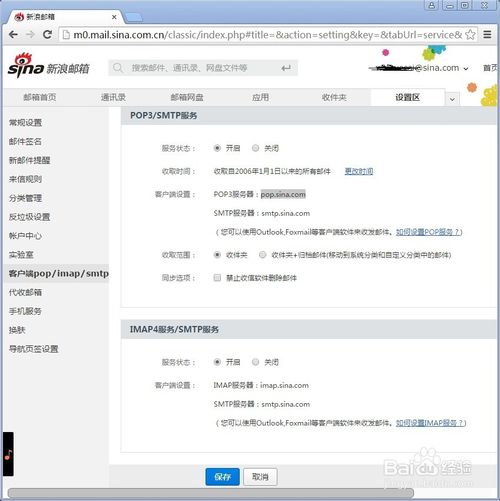Click the imap.sina.com server text

(284, 385)
